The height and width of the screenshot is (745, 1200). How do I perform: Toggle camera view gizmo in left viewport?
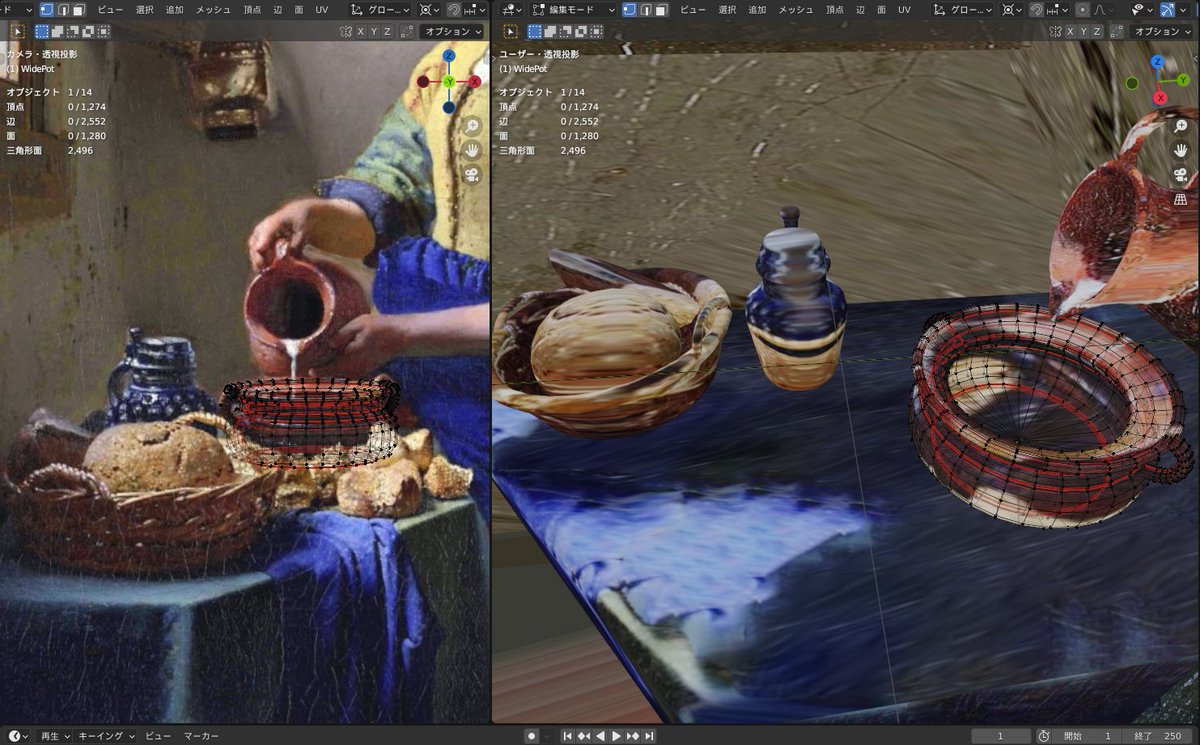point(472,173)
